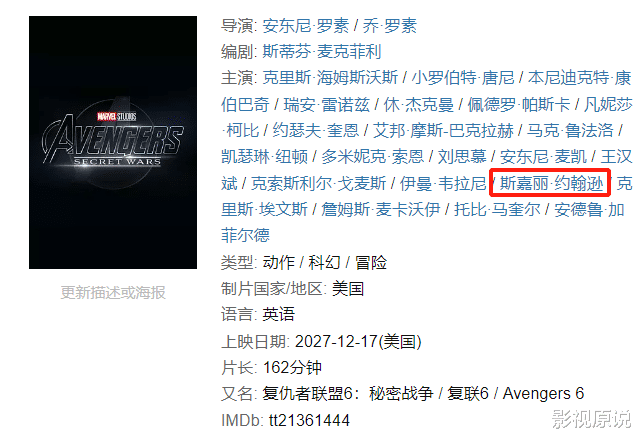642x442 pixels.
Task: Click the 艾邦·摩斯-巴克拉赫 cast link
Action: tap(443, 131)
